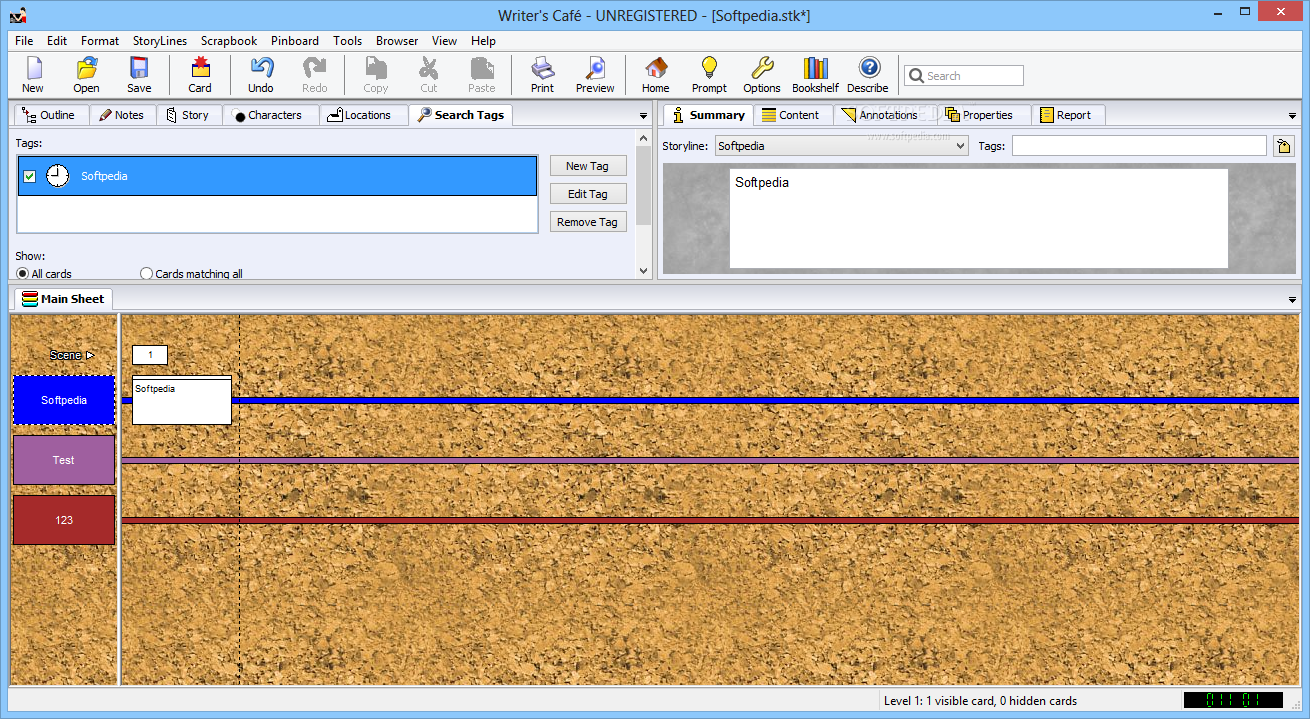Select the red 123 storyline label
Viewport: 1310px width, 719px height.
pyautogui.click(x=64, y=520)
